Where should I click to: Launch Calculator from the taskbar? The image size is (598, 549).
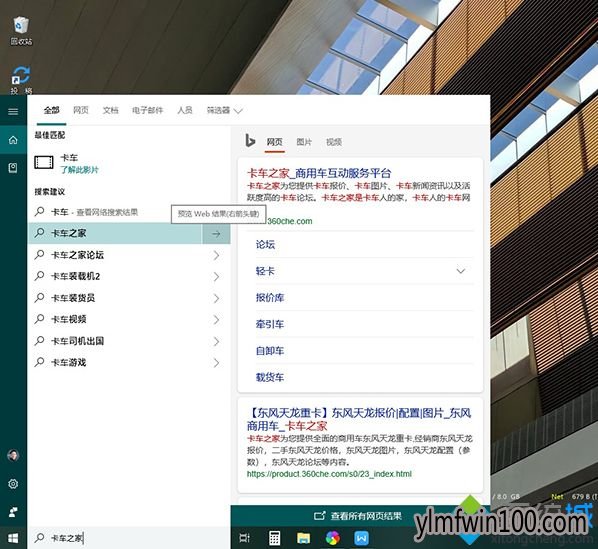pyautogui.click(x=275, y=538)
